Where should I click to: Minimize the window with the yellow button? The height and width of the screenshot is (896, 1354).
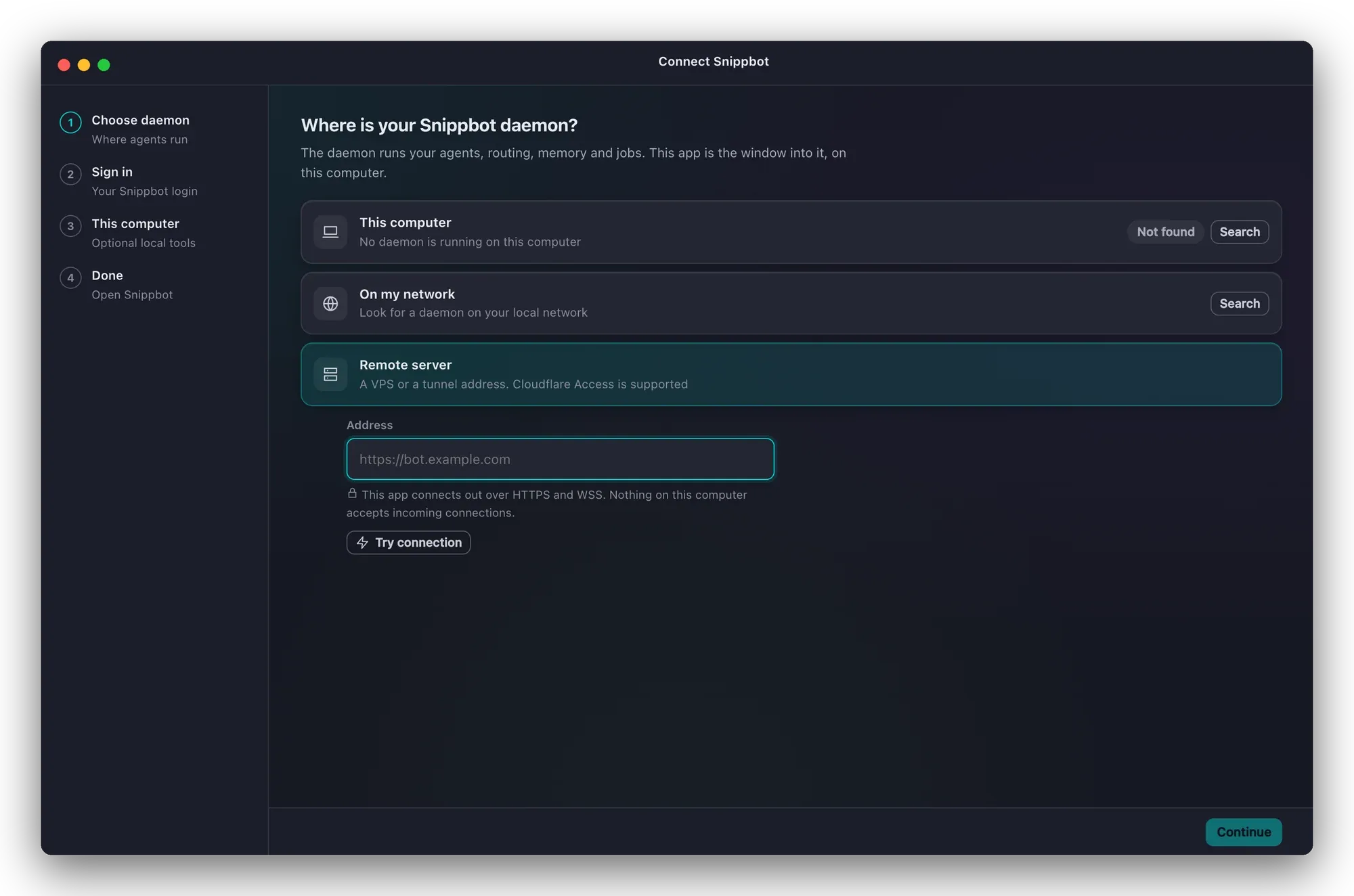pyautogui.click(x=84, y=65)
